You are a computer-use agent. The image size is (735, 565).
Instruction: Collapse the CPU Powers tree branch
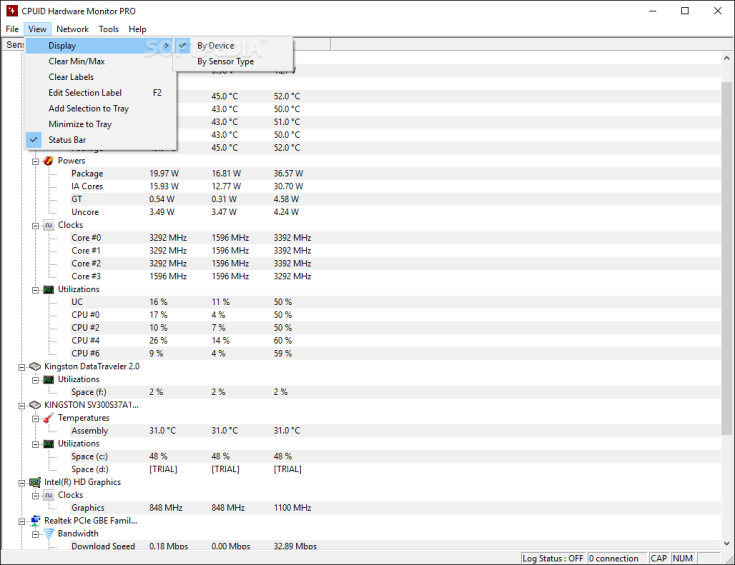pos(35,161)
